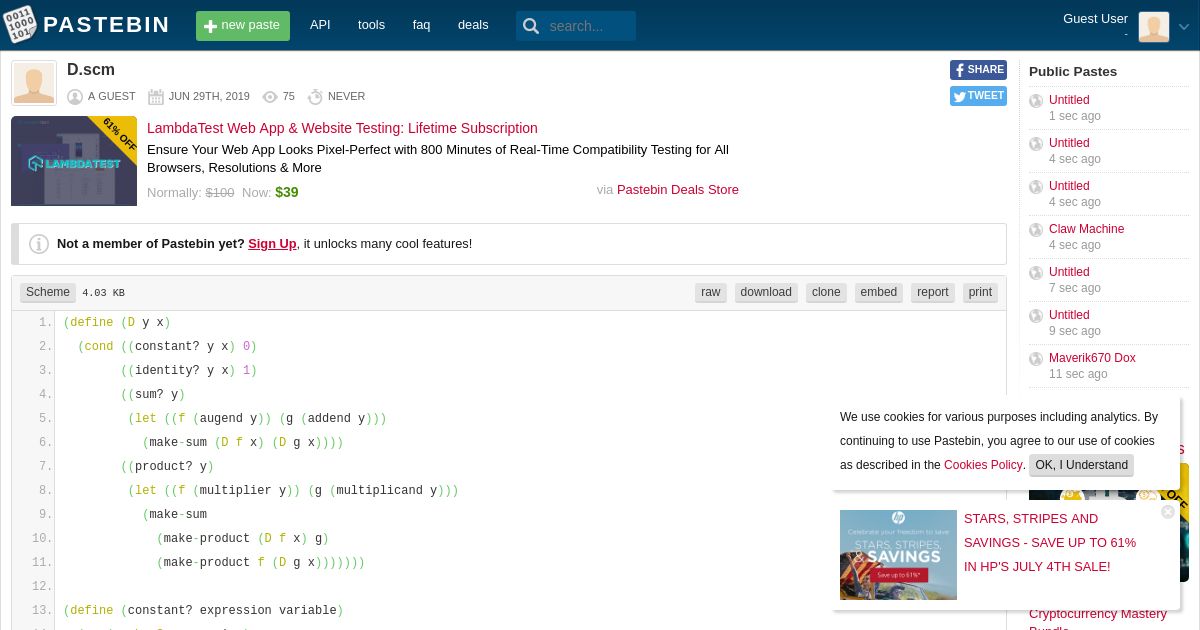Click the expiration clock icon

315,97
